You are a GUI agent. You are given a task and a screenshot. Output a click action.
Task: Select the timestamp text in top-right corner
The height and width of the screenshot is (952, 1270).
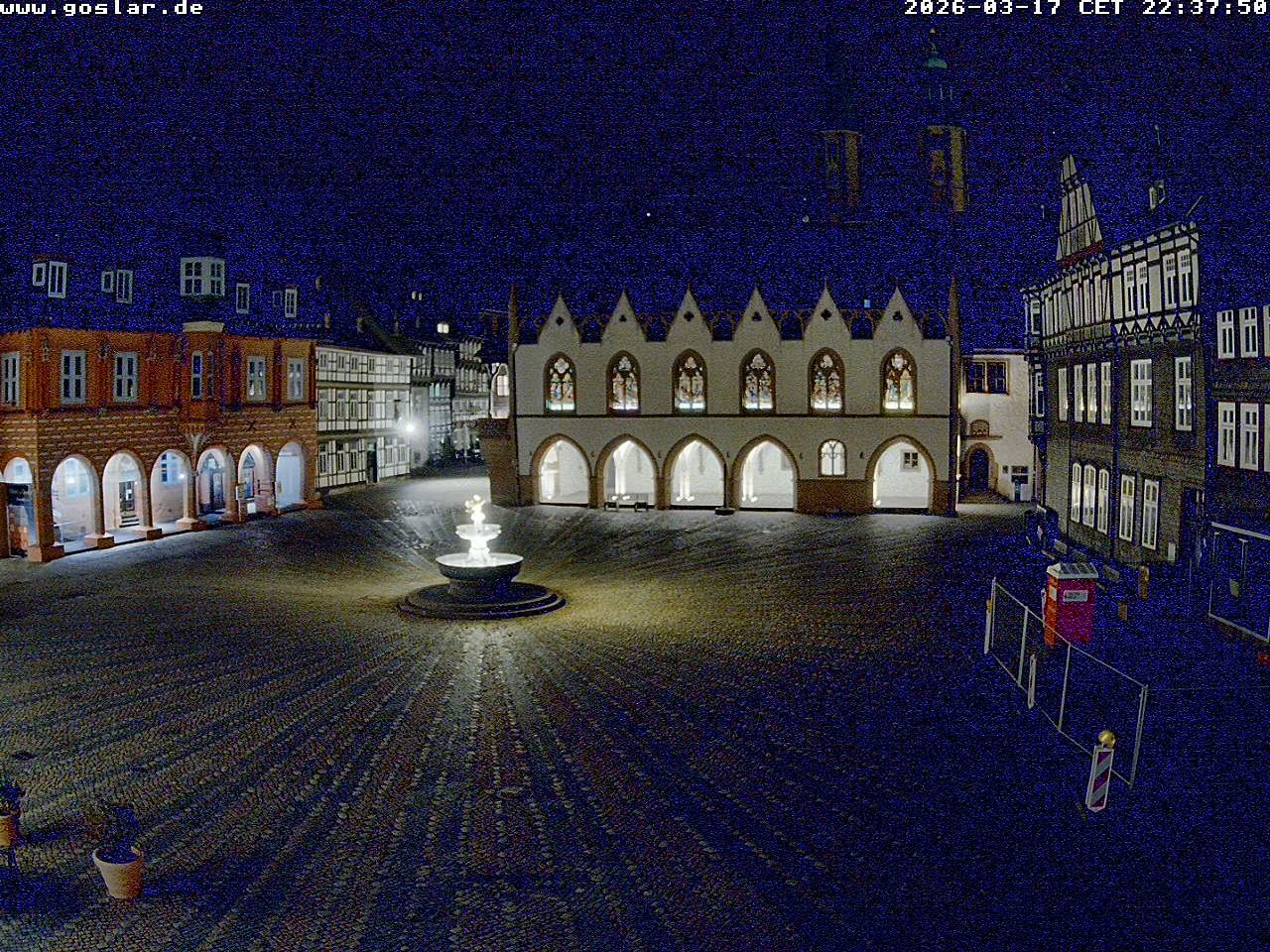pyautogui.click(x=1081, y=12)
